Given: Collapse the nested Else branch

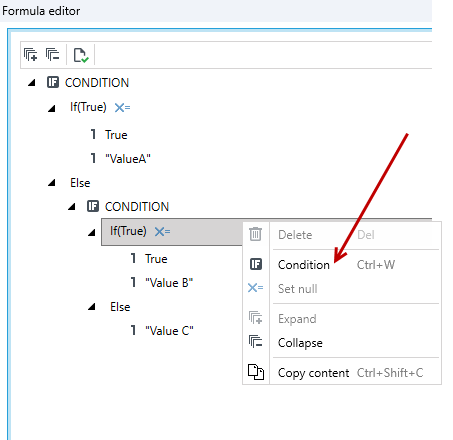Looking at the screenshot, I should [x=92, y=307].
